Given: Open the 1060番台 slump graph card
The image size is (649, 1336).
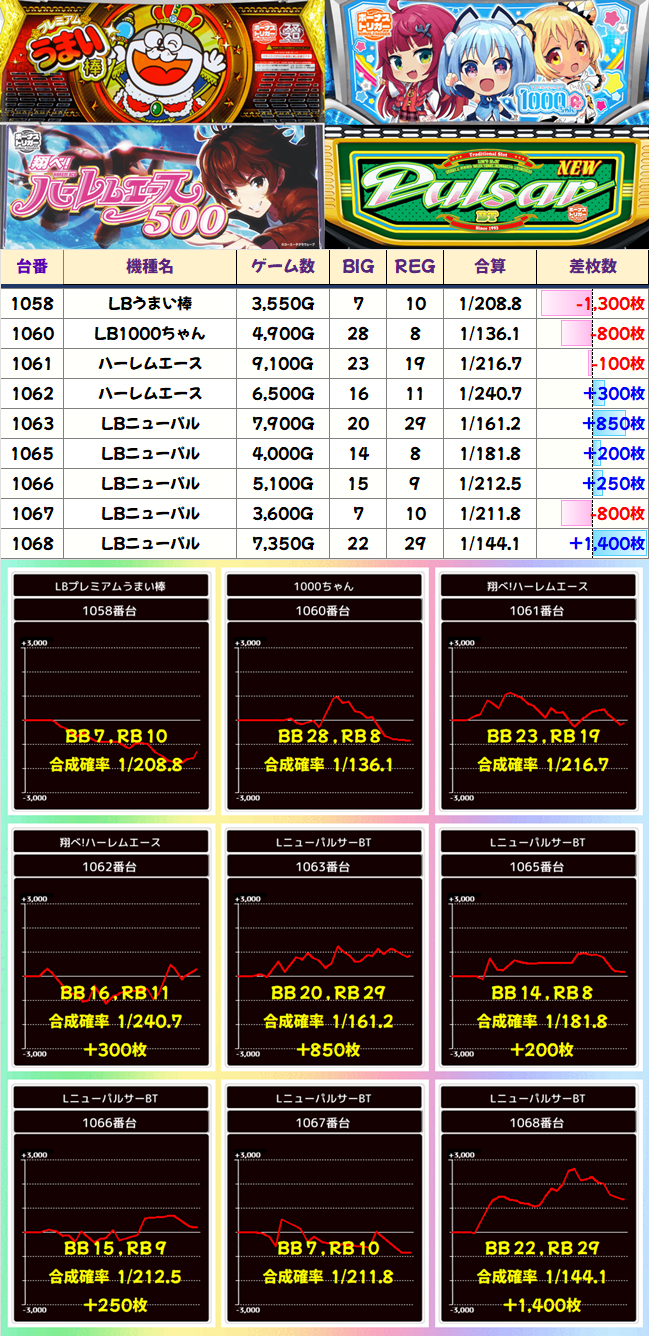Looking at the screenshot, I should 324,691.
